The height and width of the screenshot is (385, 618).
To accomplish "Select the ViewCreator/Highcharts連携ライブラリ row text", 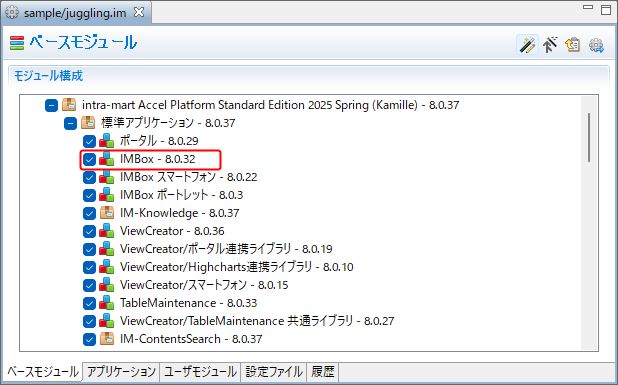I will pyautogui.click(x=236, y=267).
